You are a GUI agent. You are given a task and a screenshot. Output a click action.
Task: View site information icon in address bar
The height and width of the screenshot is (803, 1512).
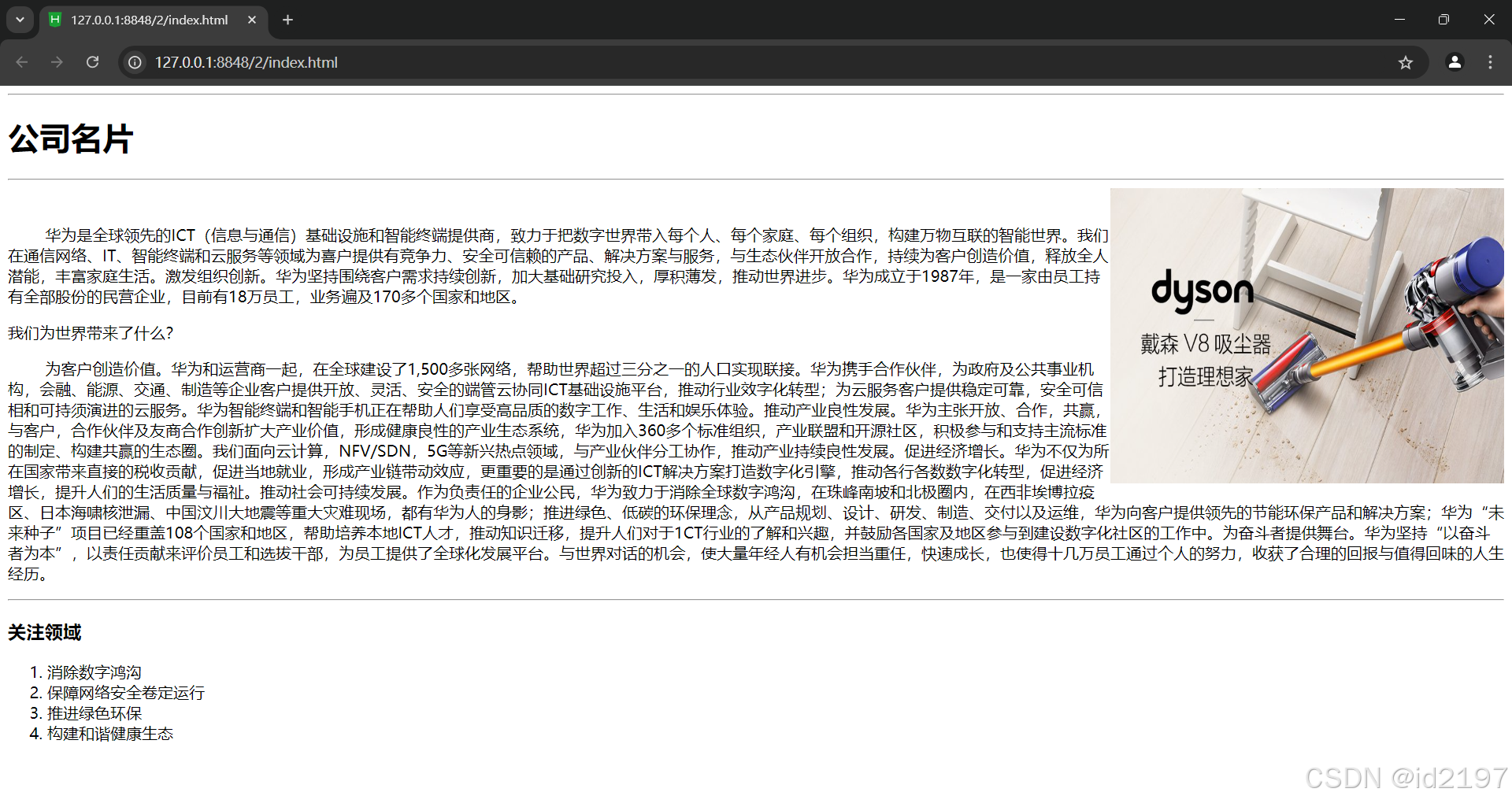pos(135,62)
